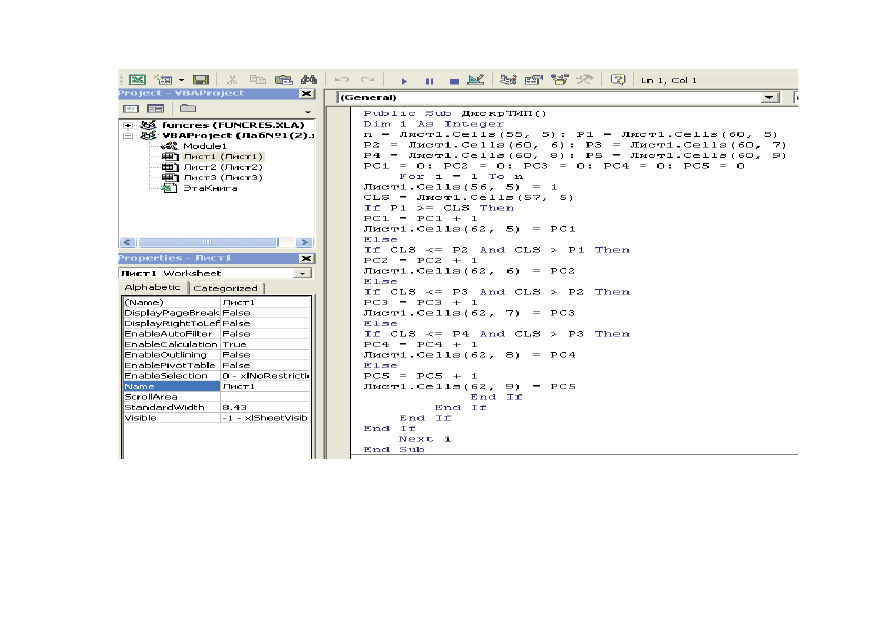Switch to the Categorized tab
This screenshot has height=629, width=893.
pyautogui.click(x=226, y=288)
